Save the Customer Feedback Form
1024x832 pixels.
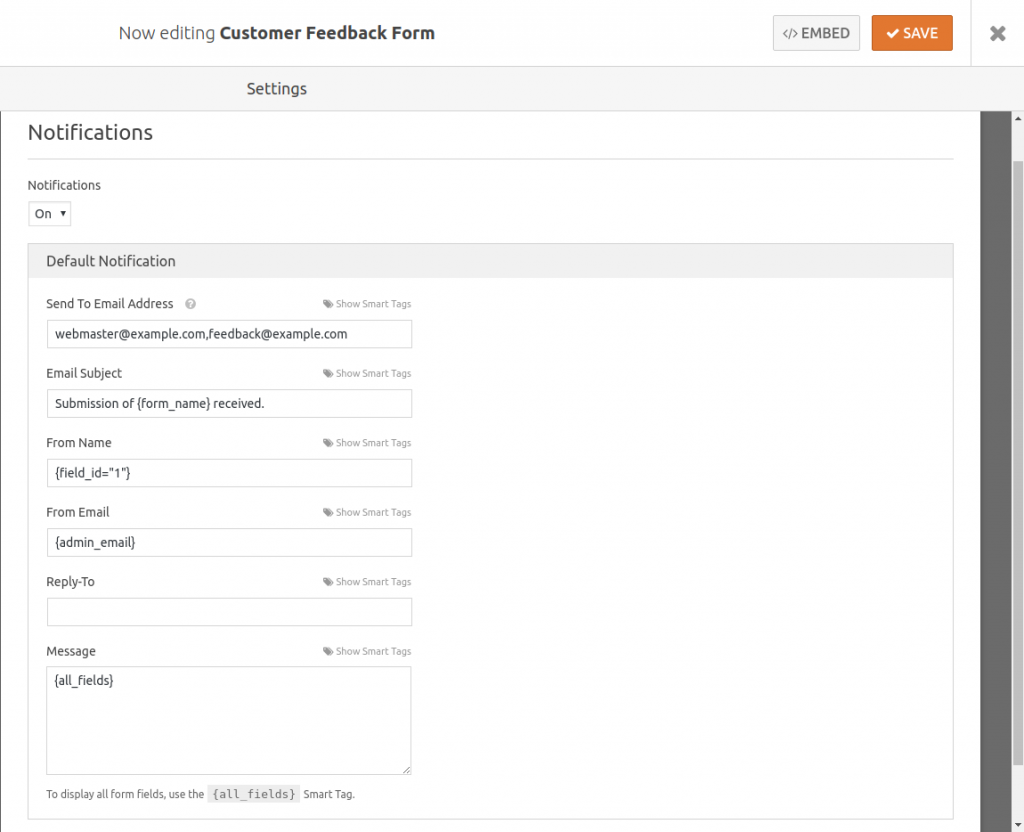pyautogui.click(x=911, y=32)
